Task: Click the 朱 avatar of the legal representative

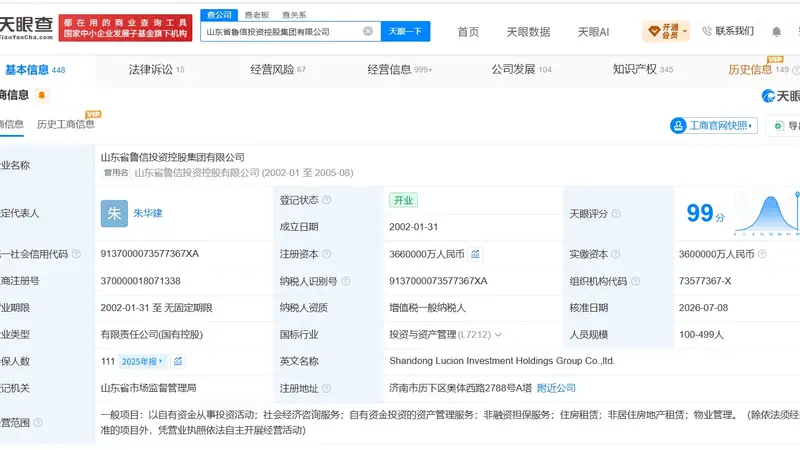Action: 114,213
